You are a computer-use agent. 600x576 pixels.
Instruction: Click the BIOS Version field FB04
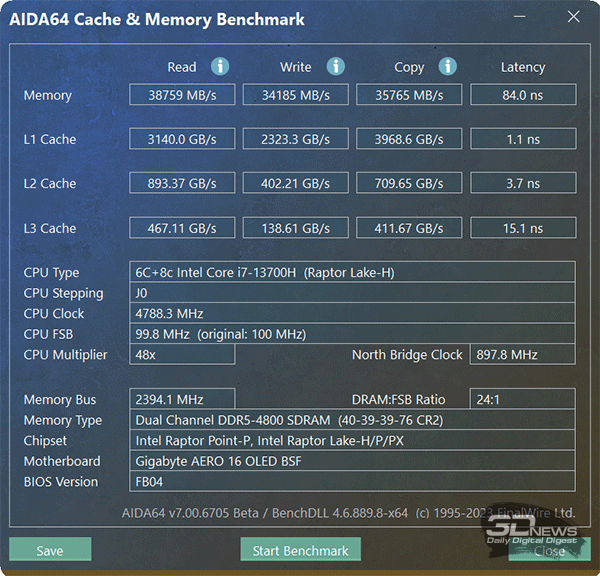tap(352, 481)
